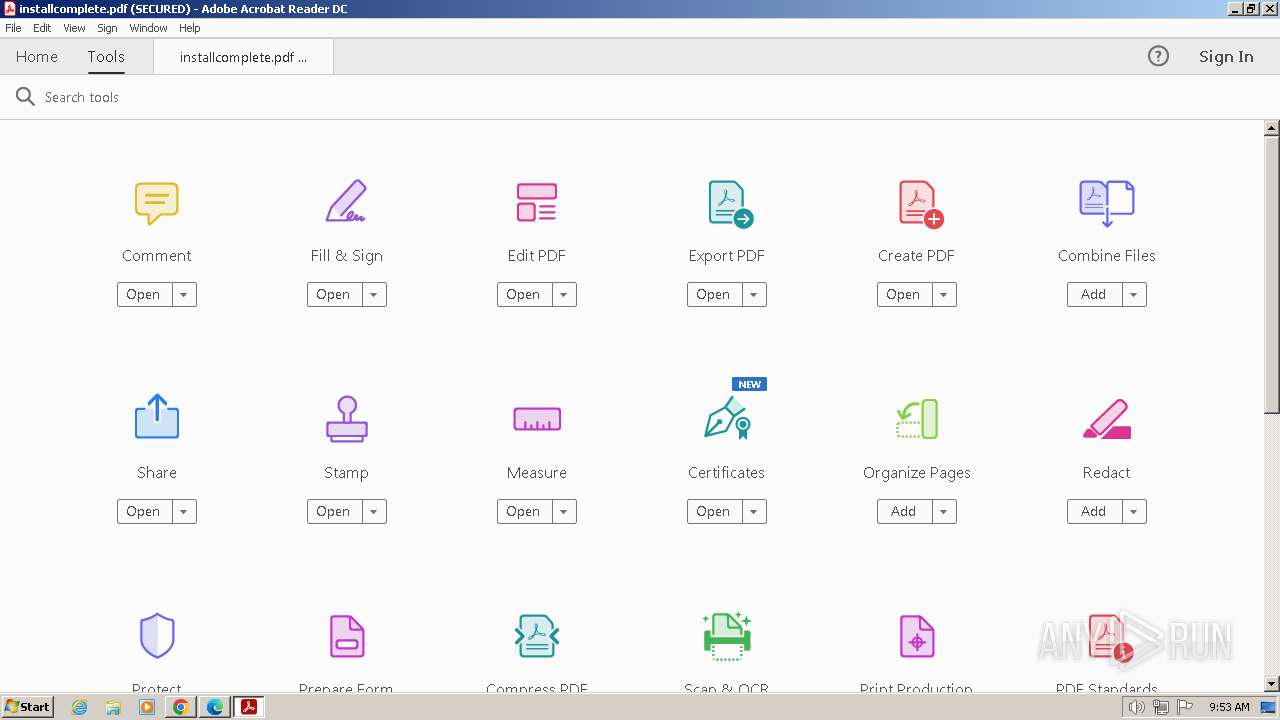The height and width of the screenshot is (720, 1280).
Task: Click the scrollbar up arrow
Action: click(1272, 128)
